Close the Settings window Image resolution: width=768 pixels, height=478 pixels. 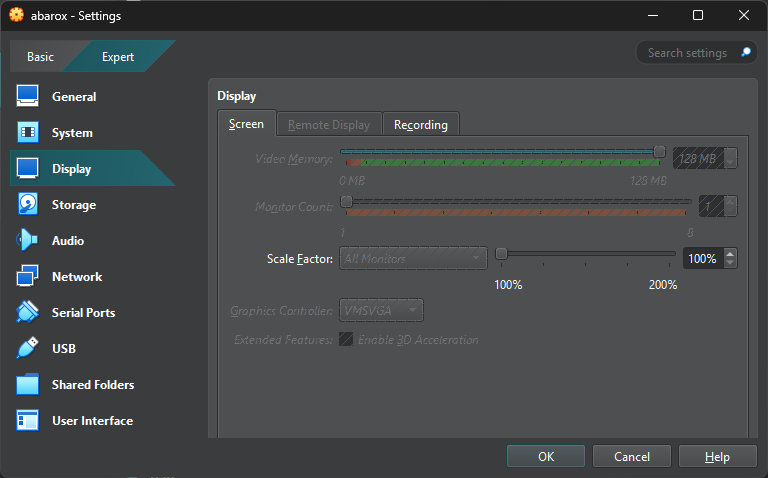pyautogui.click(x=744, y=15)
